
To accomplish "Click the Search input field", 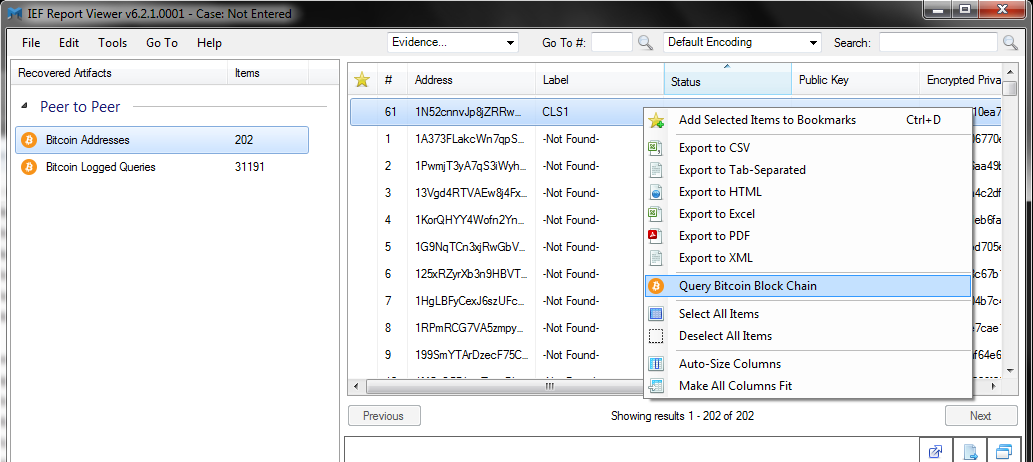I will coord(938,43).
